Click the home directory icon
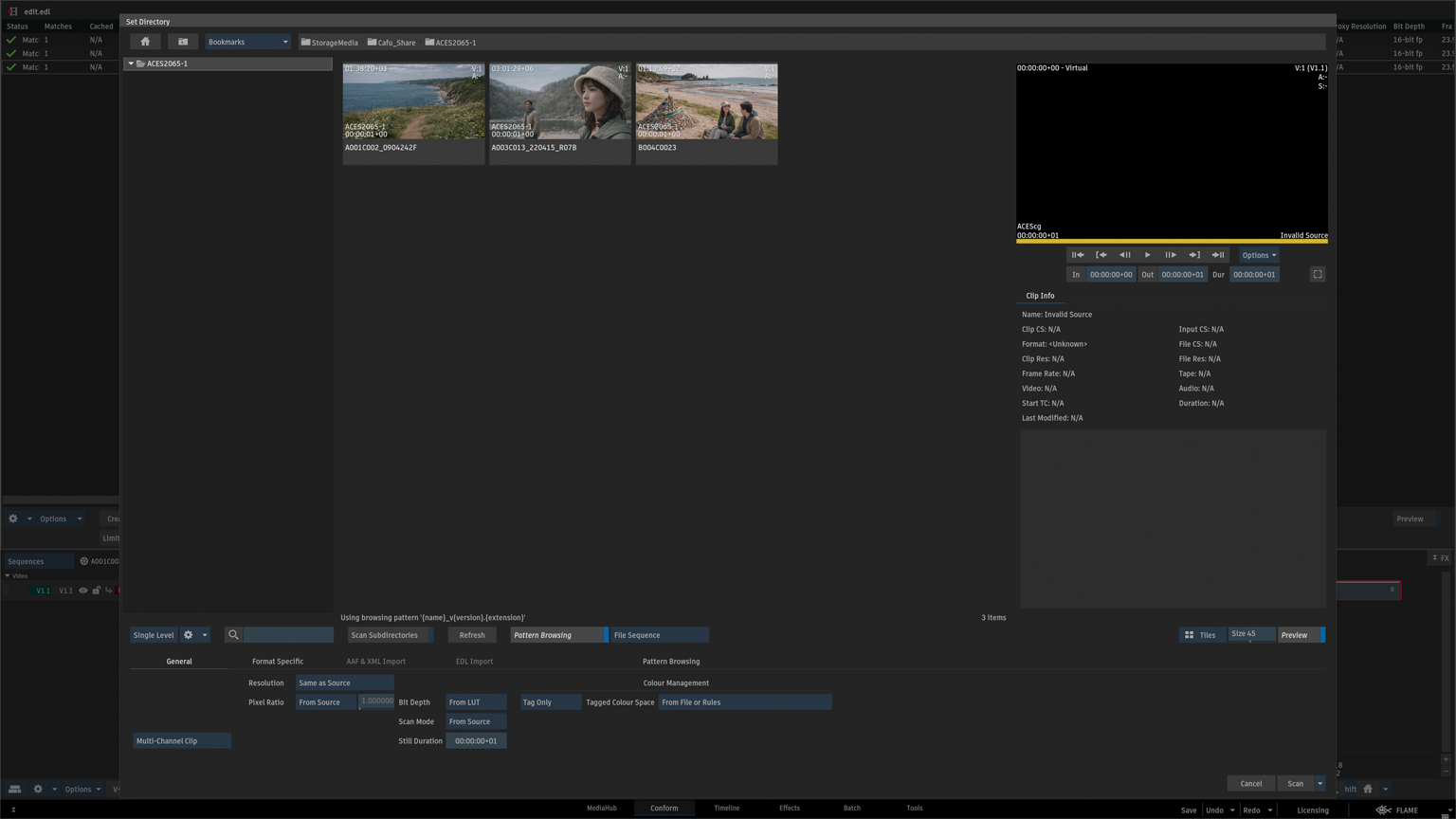This screenshot has height=819, width=1456. 145,42
